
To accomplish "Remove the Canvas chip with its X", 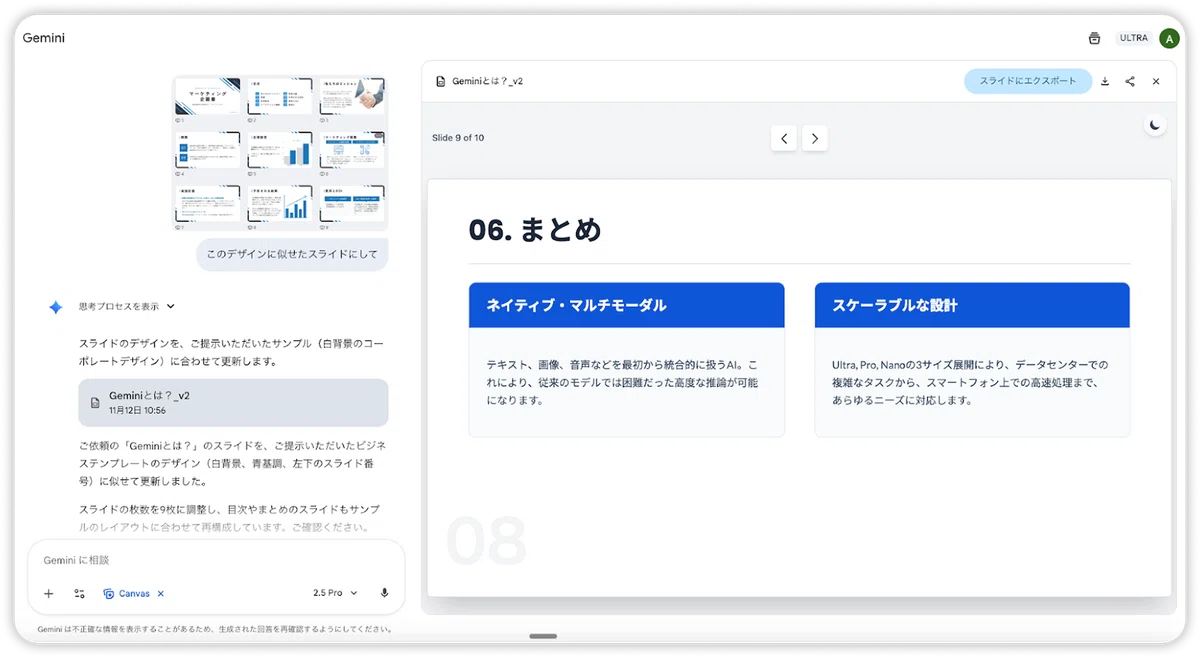I will pos(161,593).
